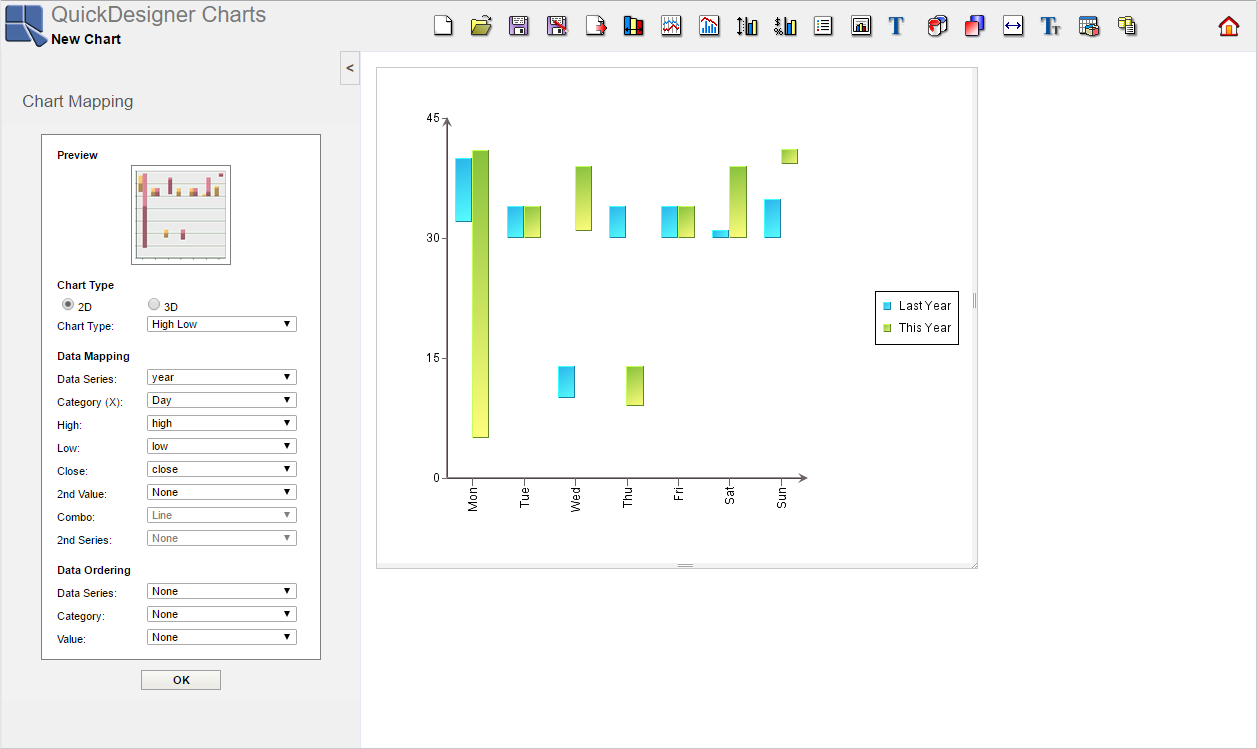This screenshot has width=1257, height=749.
Task: Click the green Sat bar in chart
Action: coord(738,202)
